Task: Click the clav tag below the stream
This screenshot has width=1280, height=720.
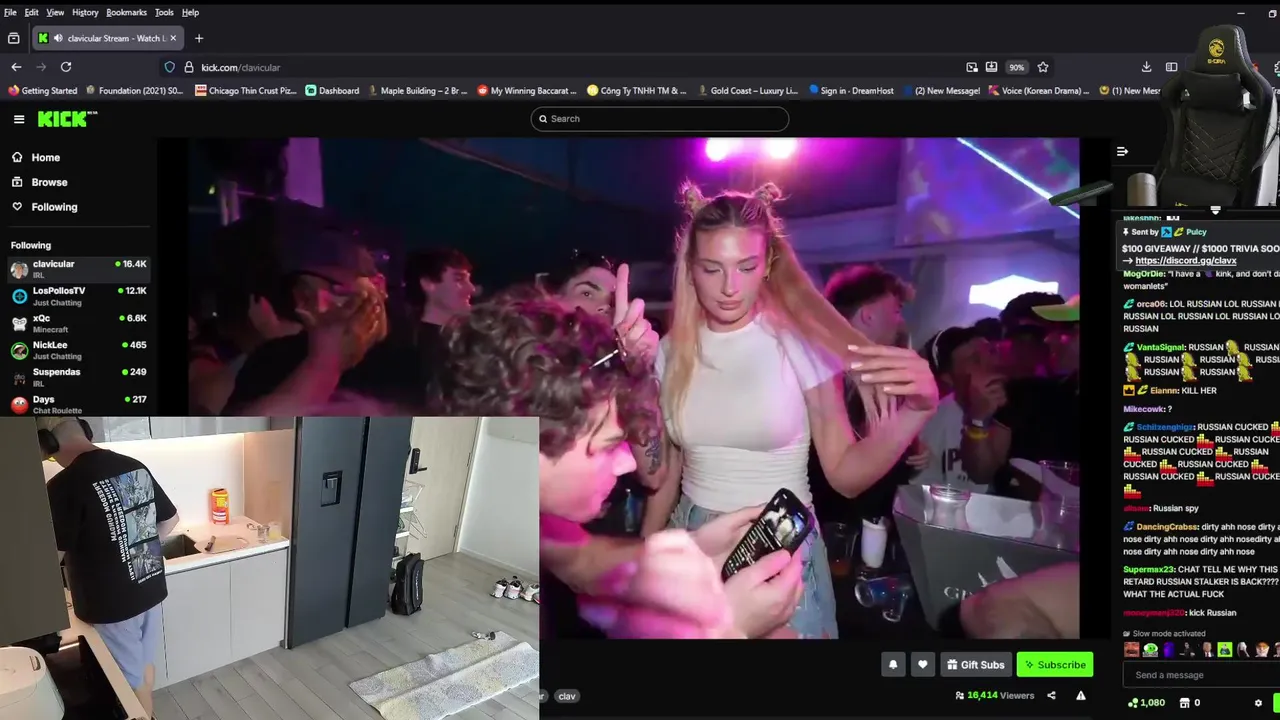Action: coord(567,696)
